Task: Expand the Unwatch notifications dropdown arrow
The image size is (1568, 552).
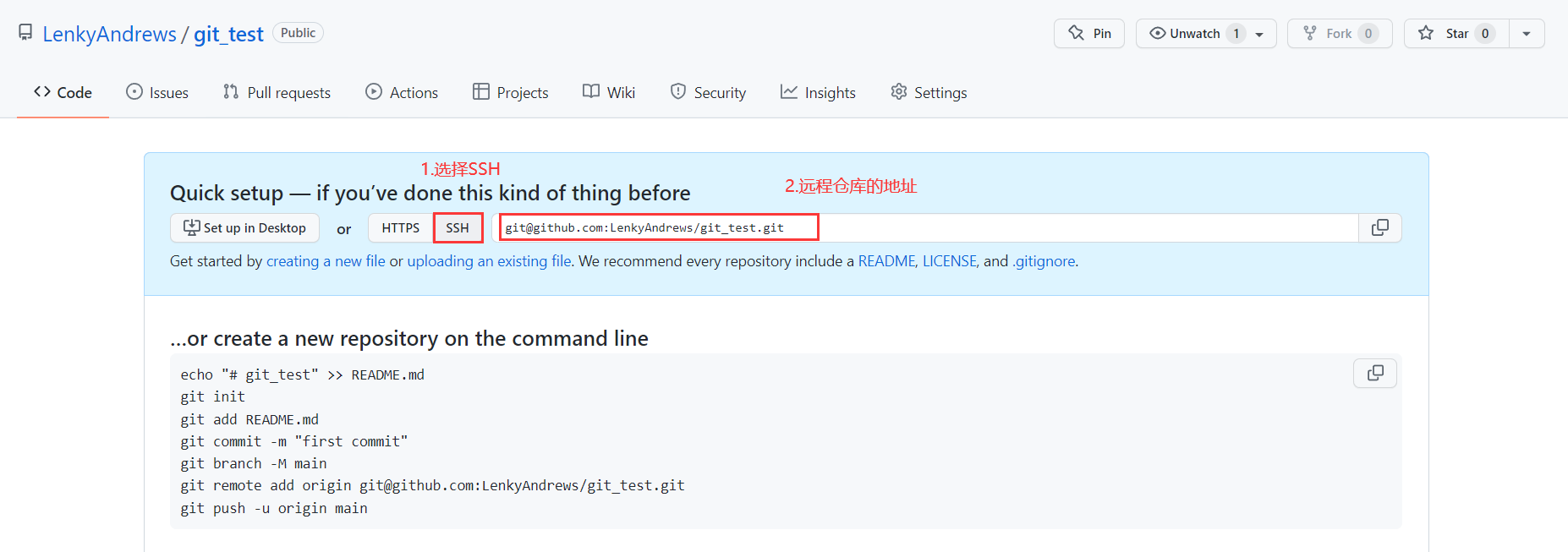Action: tap(1259, 34)
